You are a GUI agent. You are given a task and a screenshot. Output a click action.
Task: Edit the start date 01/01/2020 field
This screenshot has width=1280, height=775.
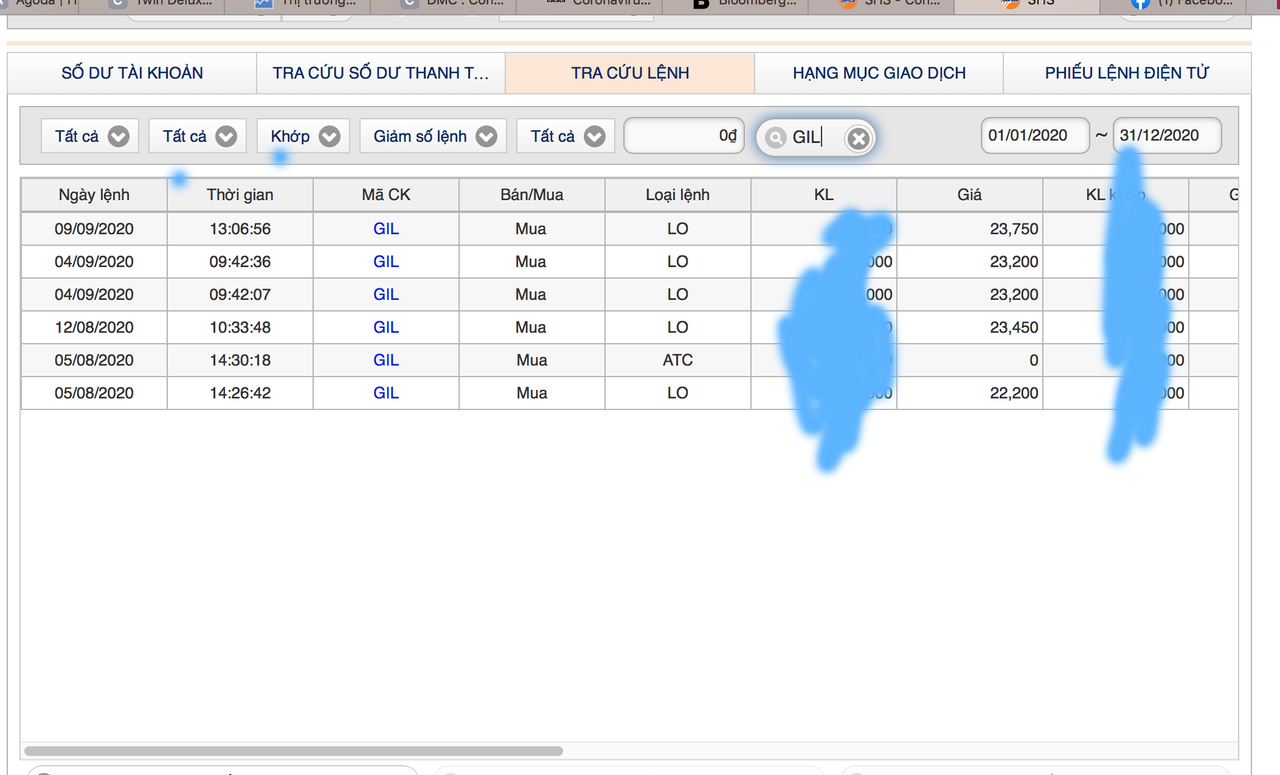1035,135
